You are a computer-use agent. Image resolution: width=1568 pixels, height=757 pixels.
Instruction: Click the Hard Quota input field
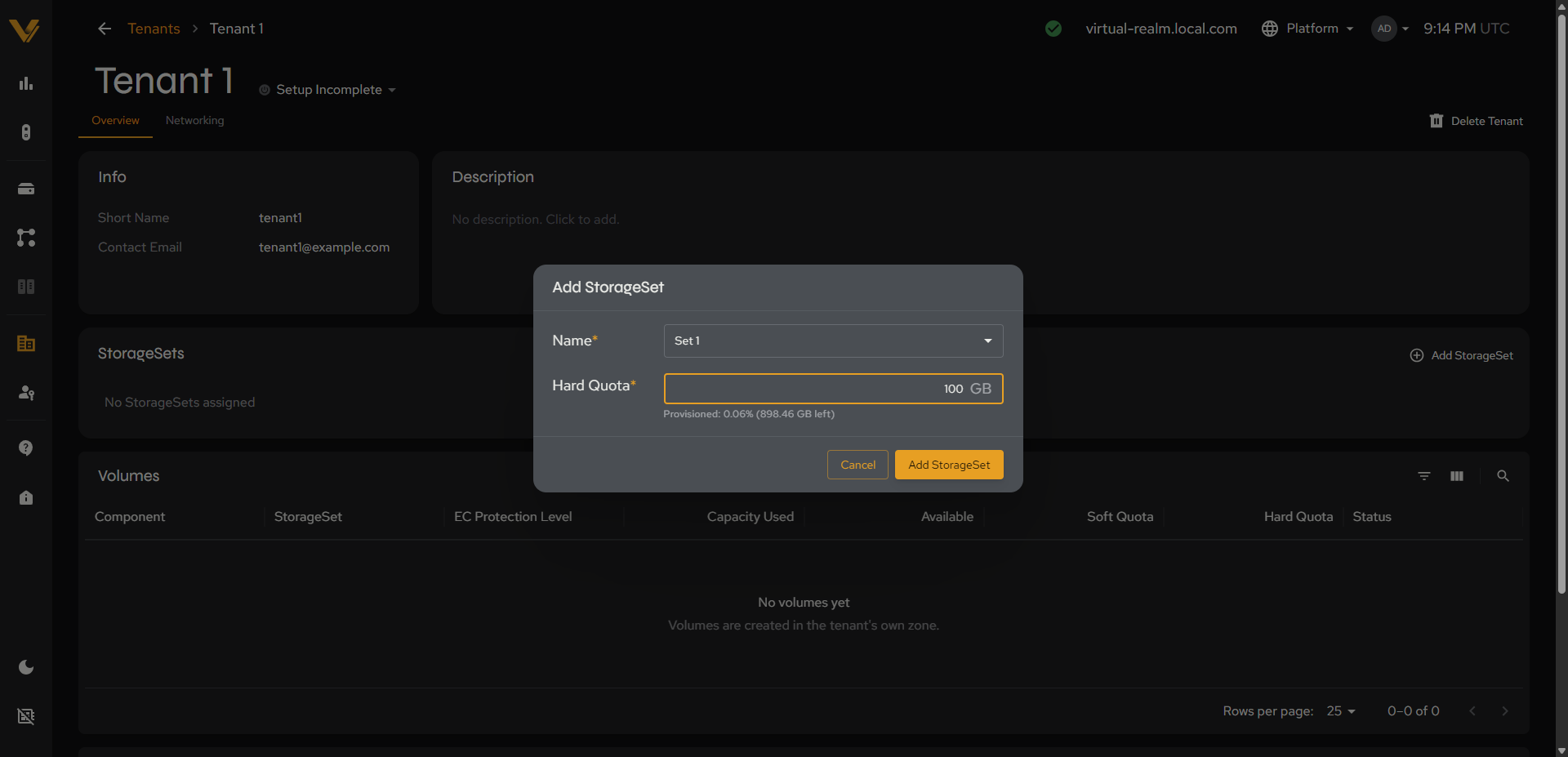833,389
